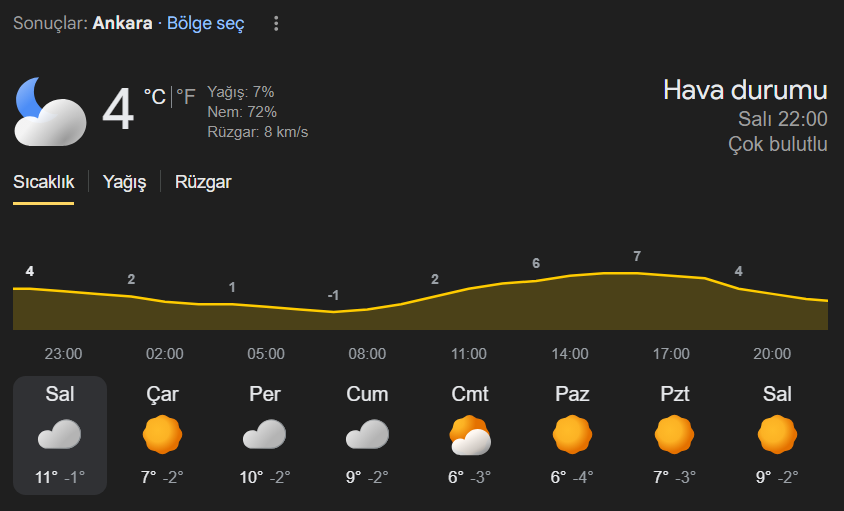Click the sunny icon for Çar
The image size is (844, 511).
point(163,435)
